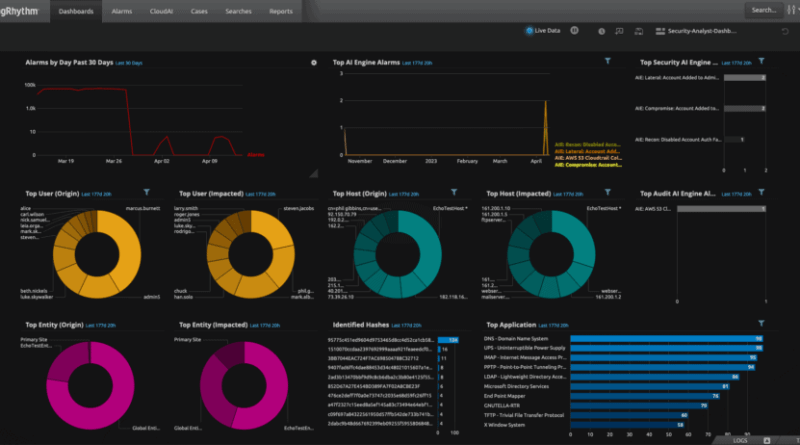Filter the Top Host (Origin) widget
This screenshot has width=800, height=445.
(x=454, y=192)
